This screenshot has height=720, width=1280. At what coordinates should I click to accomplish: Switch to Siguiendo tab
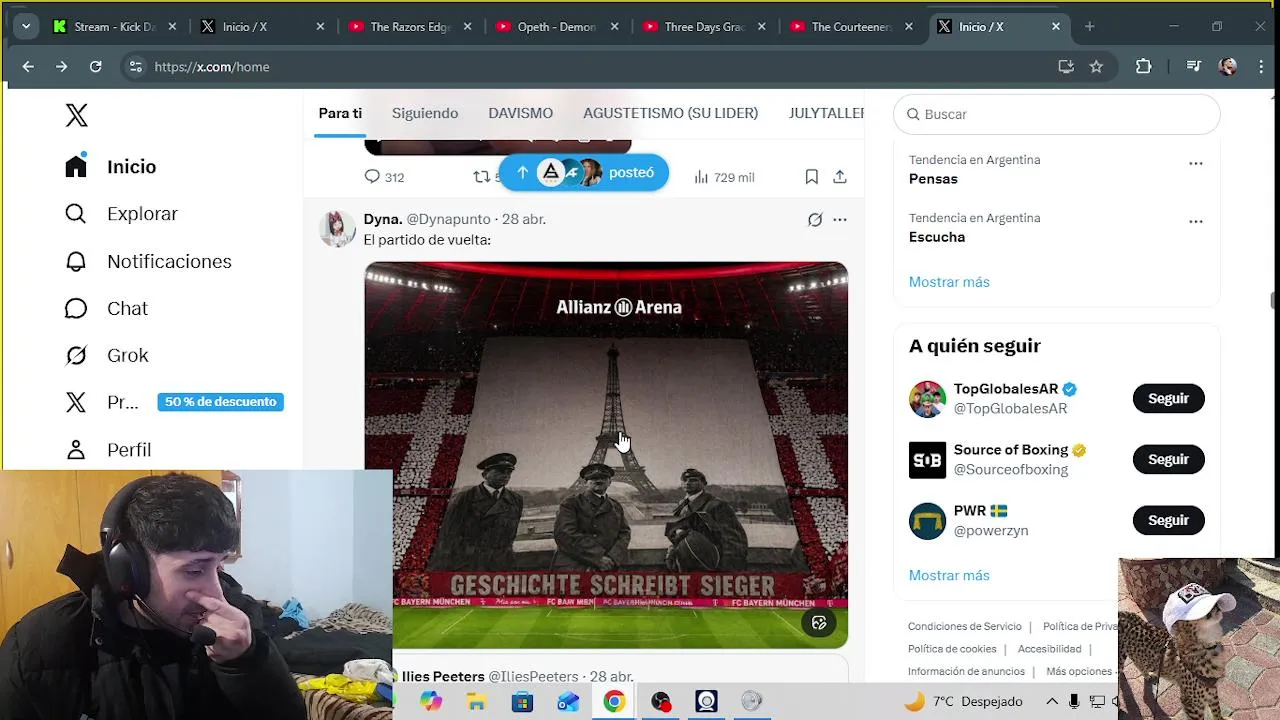pos(425,113)
